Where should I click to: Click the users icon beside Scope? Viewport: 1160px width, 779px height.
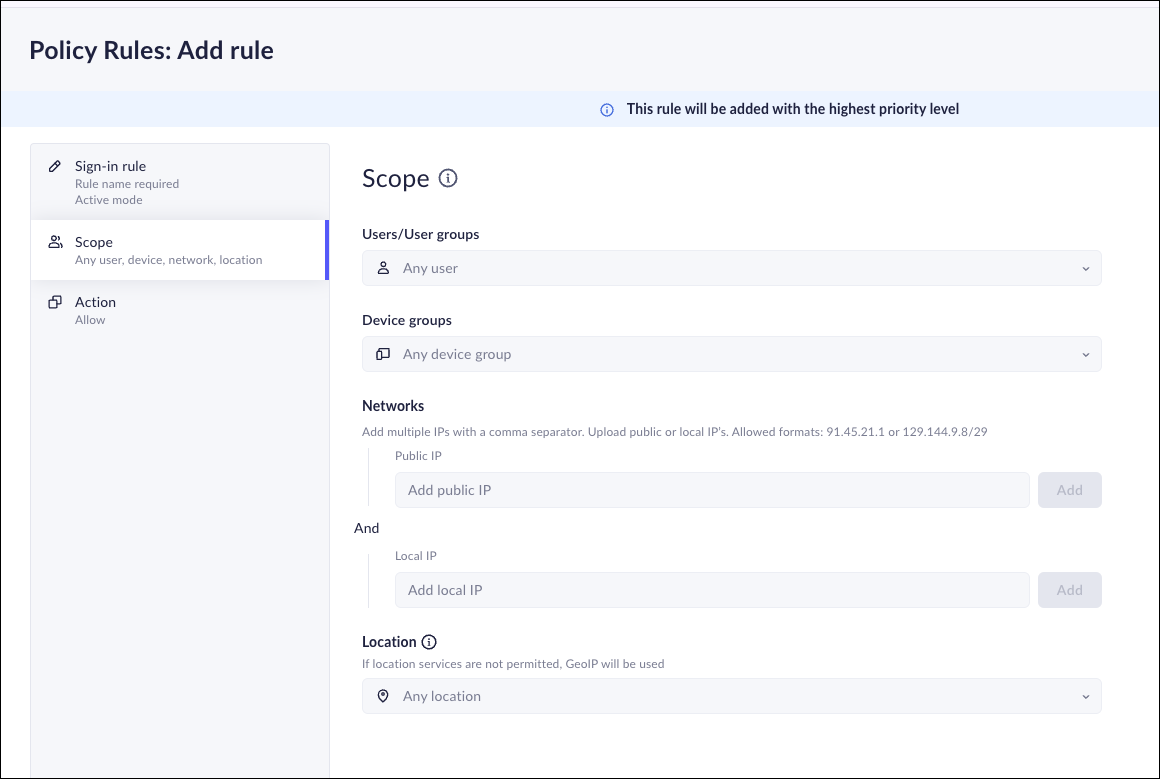[x=55, y=242]
